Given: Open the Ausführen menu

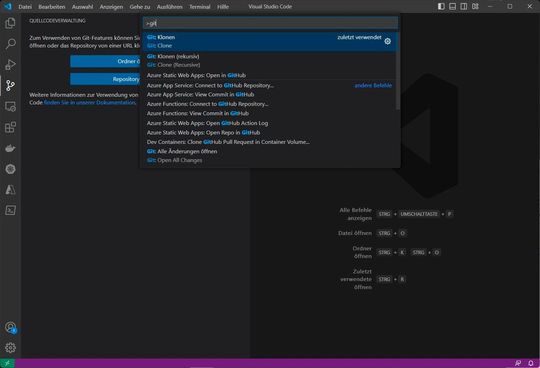Looking at the screenshot, I should (x=169, y=7).
